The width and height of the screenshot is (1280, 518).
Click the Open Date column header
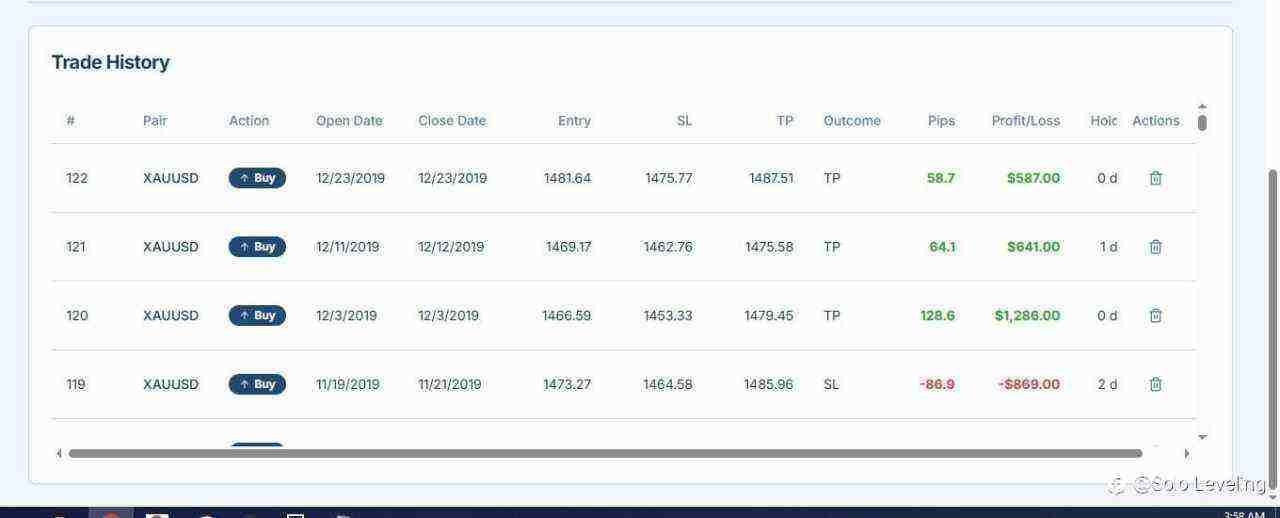coord(349,121)
